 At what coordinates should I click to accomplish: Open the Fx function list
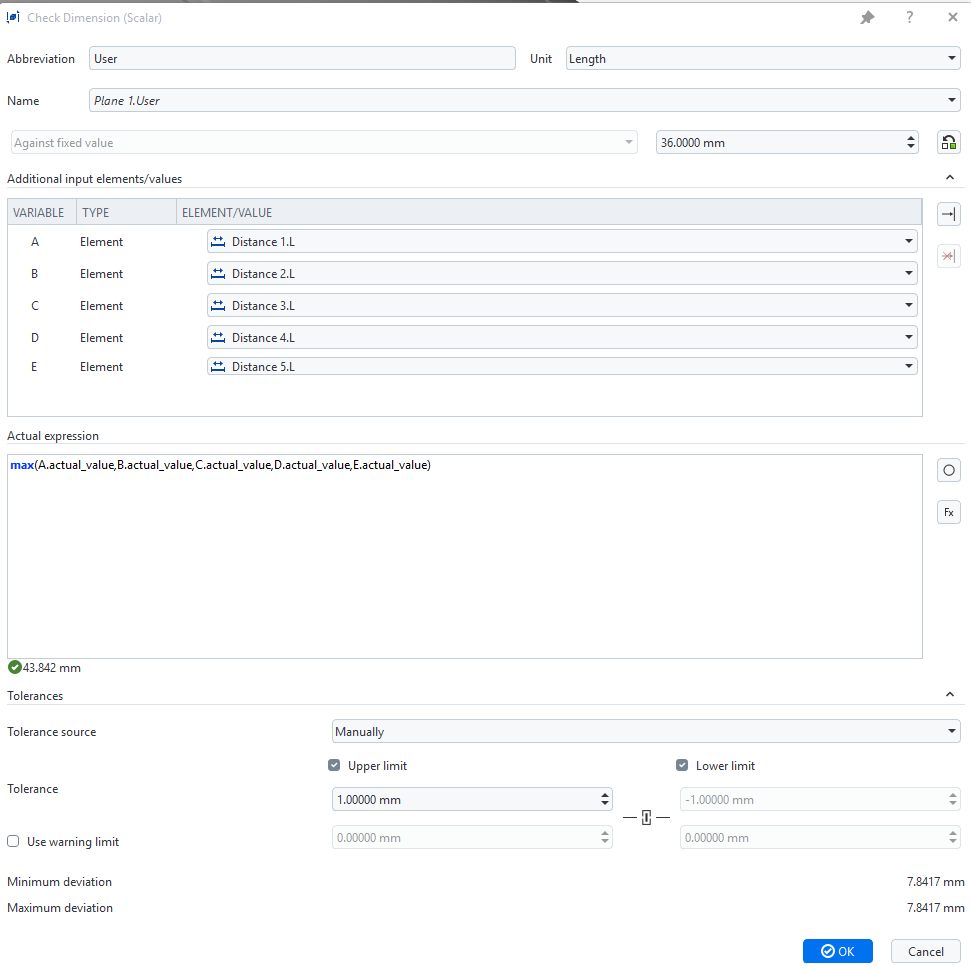[x=948, y=512]
